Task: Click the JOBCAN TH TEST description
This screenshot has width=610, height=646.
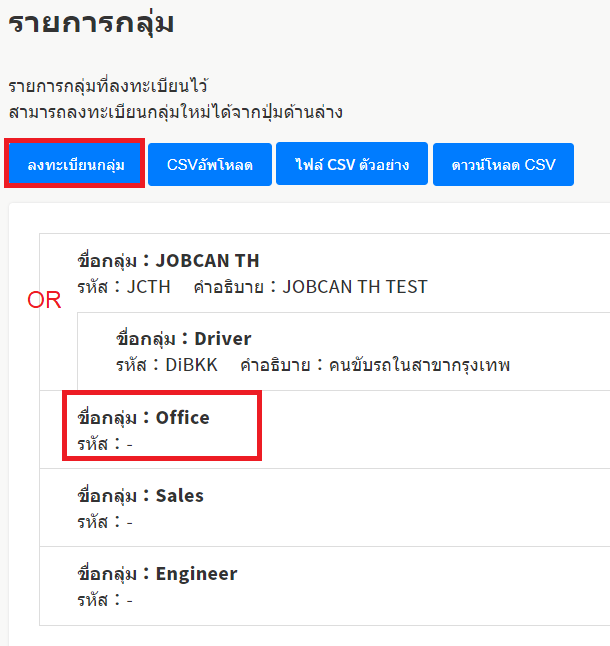Action: 354,287
